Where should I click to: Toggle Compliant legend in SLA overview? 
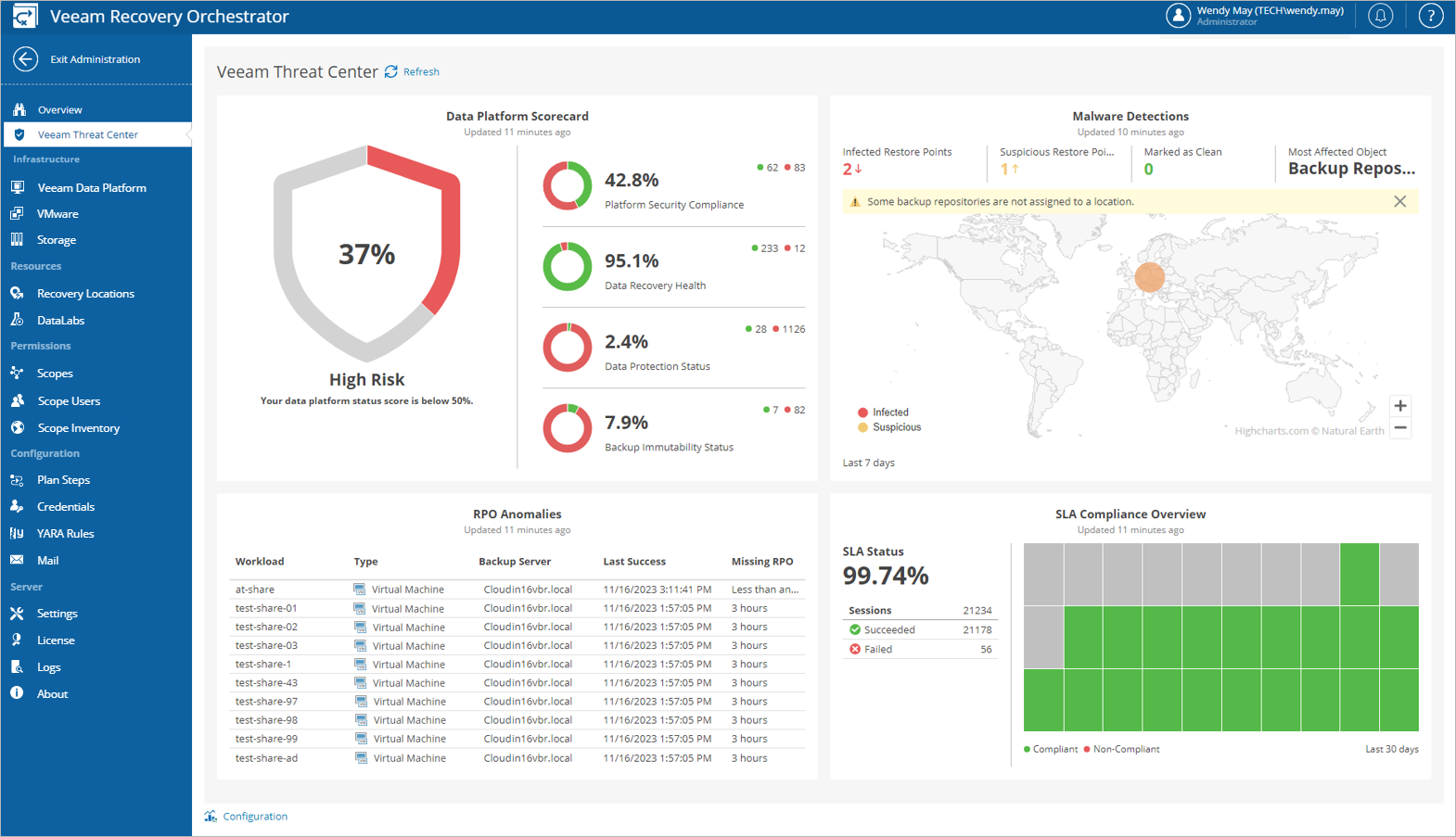coord(1052,749)
